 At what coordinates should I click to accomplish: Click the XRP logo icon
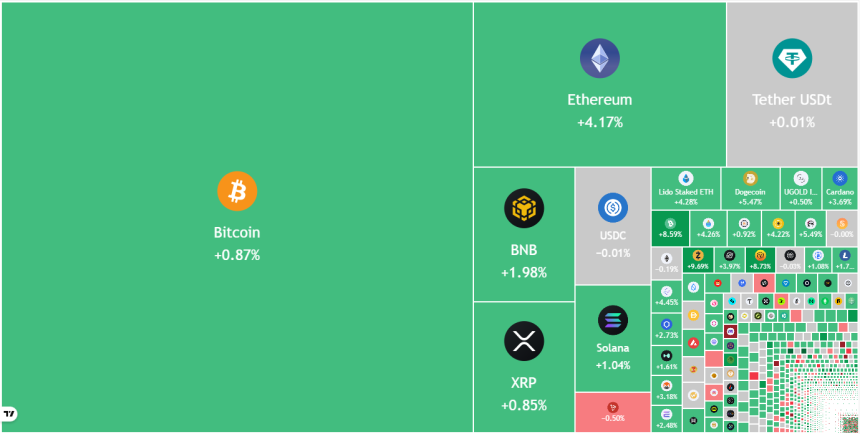[x=524, y=341]
